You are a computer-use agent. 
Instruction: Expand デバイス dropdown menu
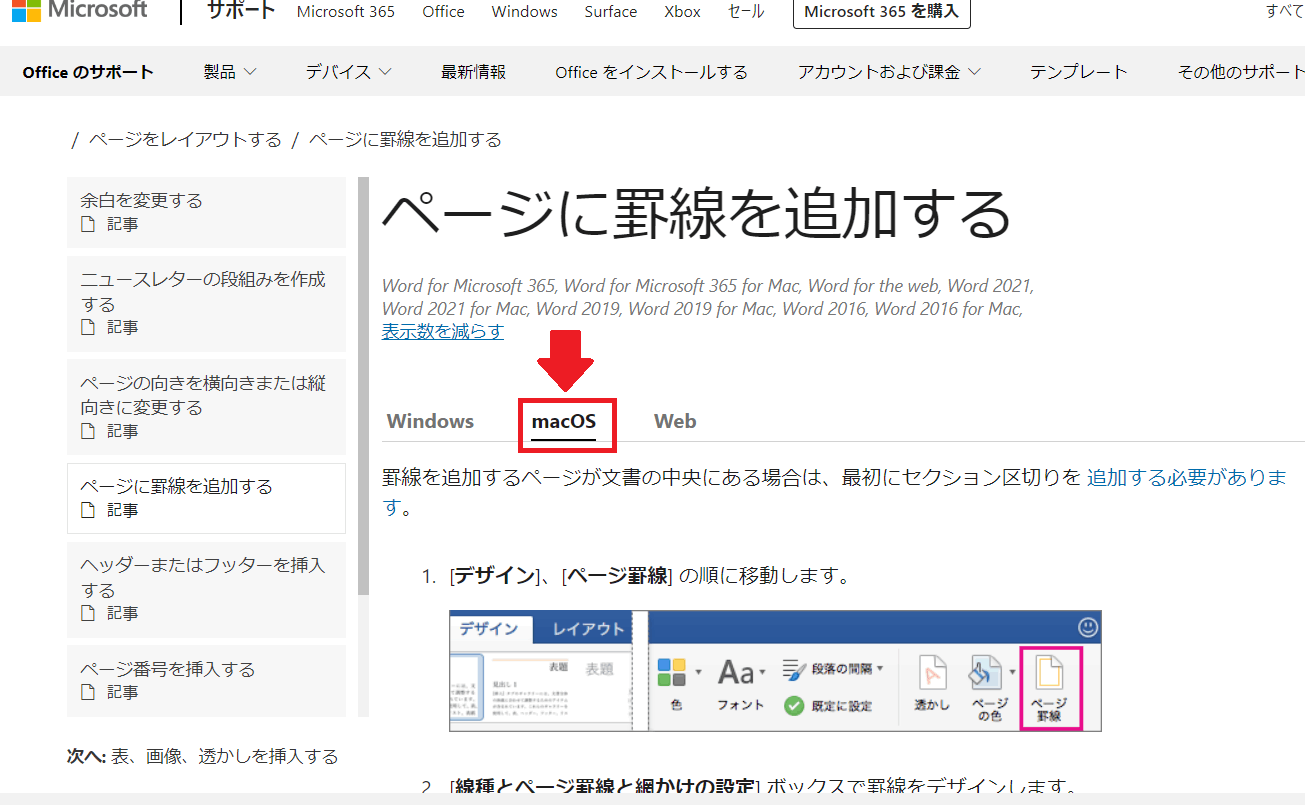tap(348, 72)
